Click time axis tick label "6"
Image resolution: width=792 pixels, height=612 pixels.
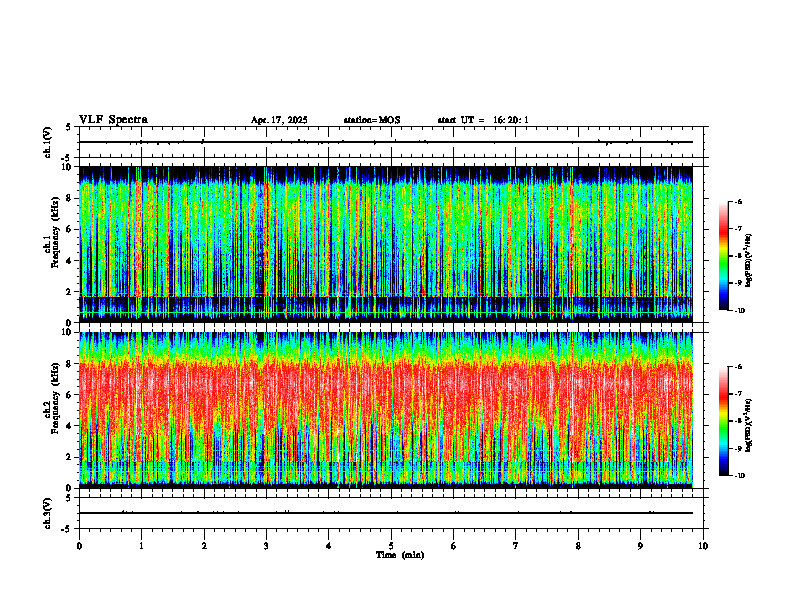click(x=454, y=546)
